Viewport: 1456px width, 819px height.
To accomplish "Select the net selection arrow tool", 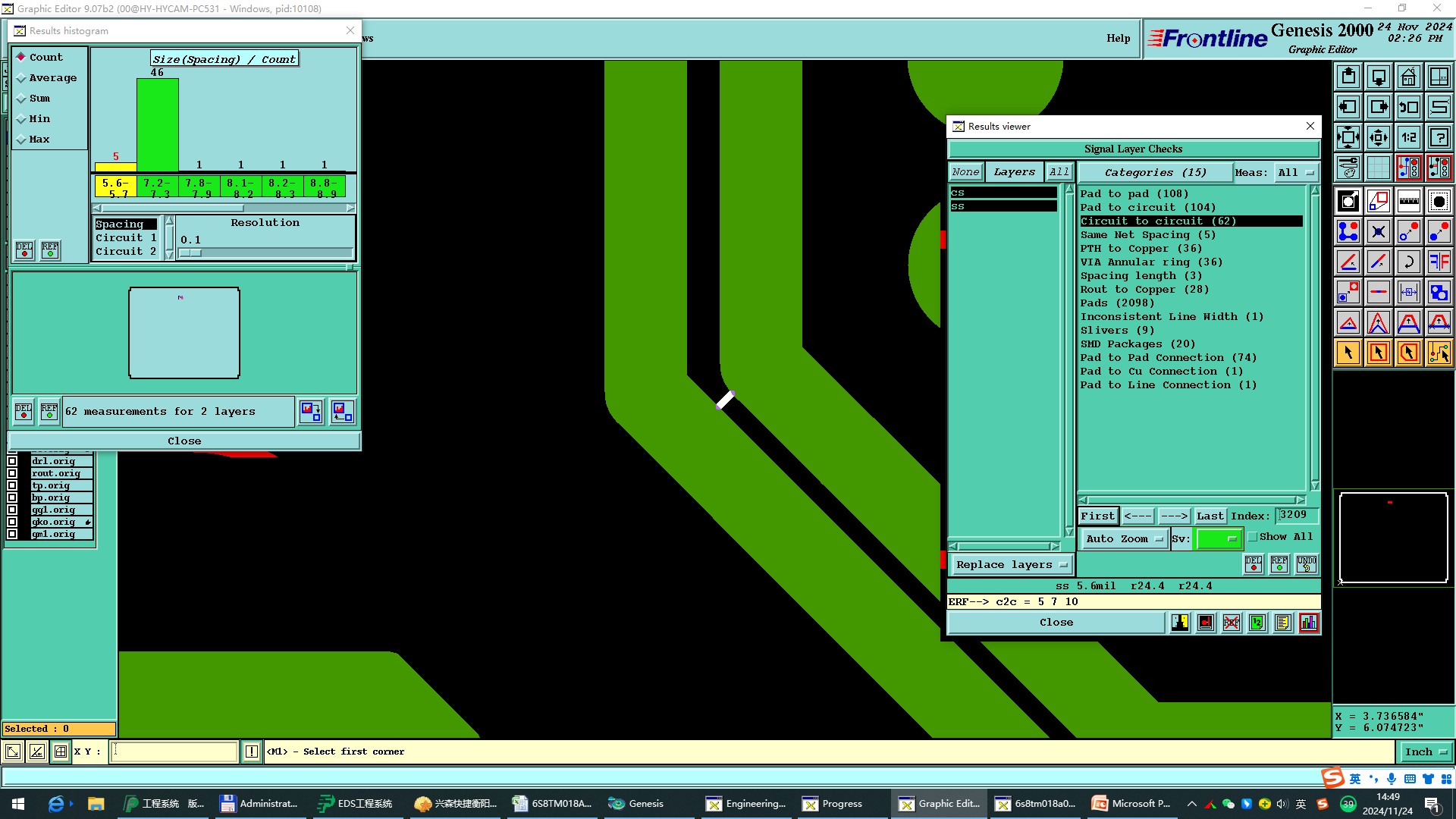I will 1439,353.
